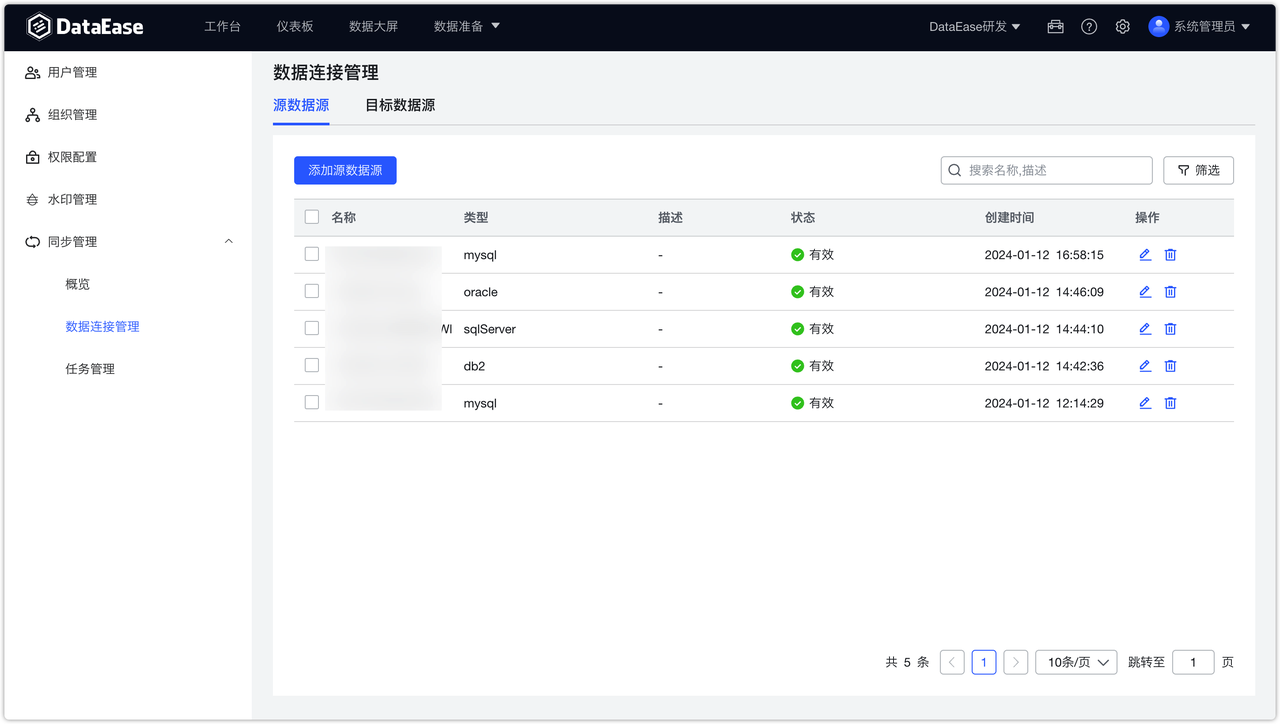Check the box for the db2 row
This screenshot has height=724, width=1280.
click(312, 365)
